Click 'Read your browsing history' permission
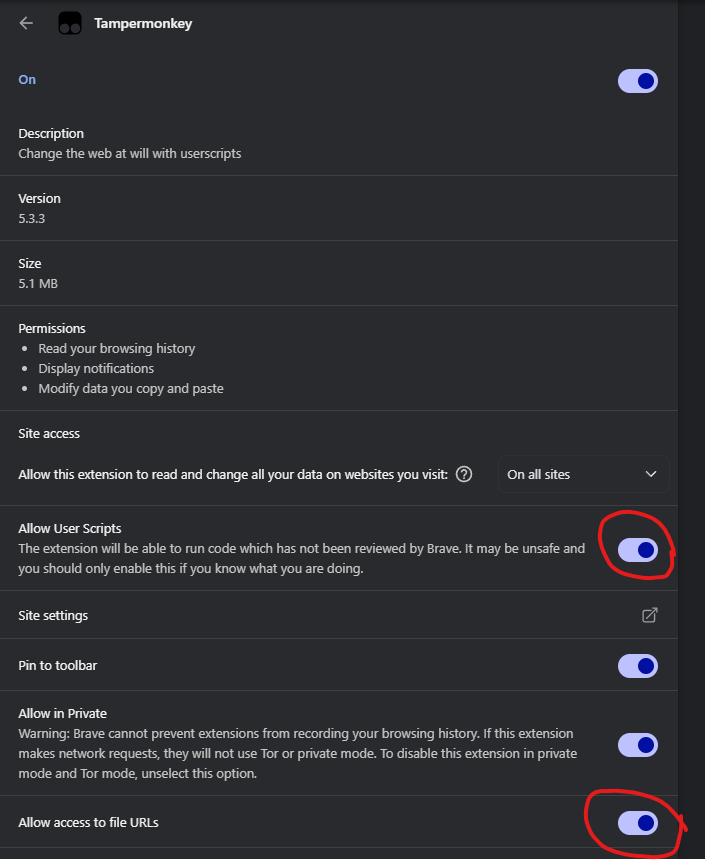The height and width of the screenshot is (860, 705). pyautogui.click(x=116, y=348)
